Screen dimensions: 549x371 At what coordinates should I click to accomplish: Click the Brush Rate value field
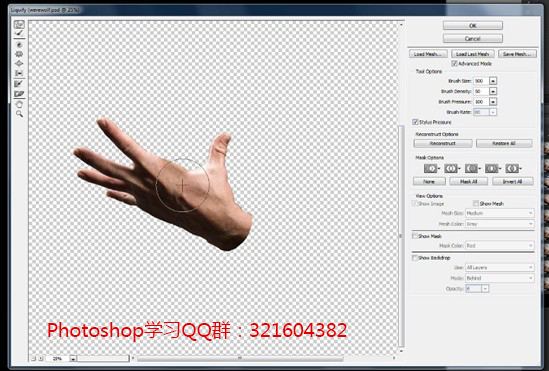tap(481, 112)
